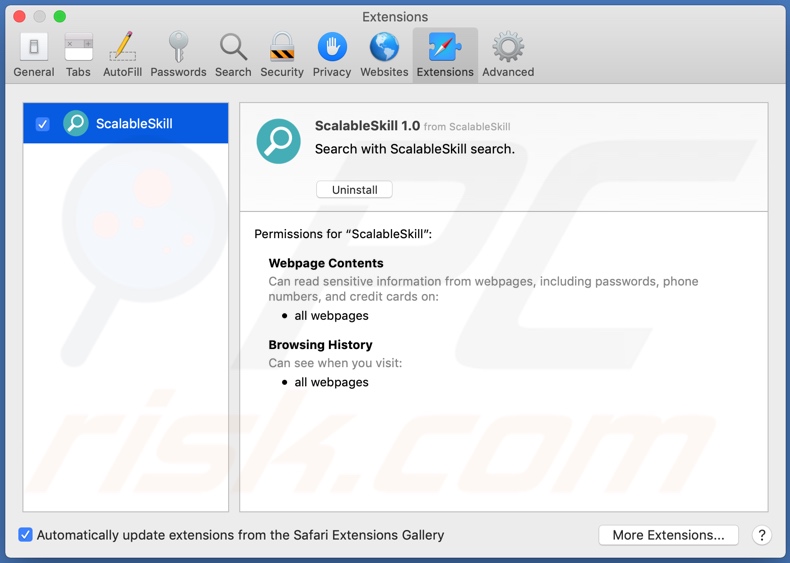Click large ScalableSkill logo in details pane
Screen dimensions: 790x563
tap(279, 141)
